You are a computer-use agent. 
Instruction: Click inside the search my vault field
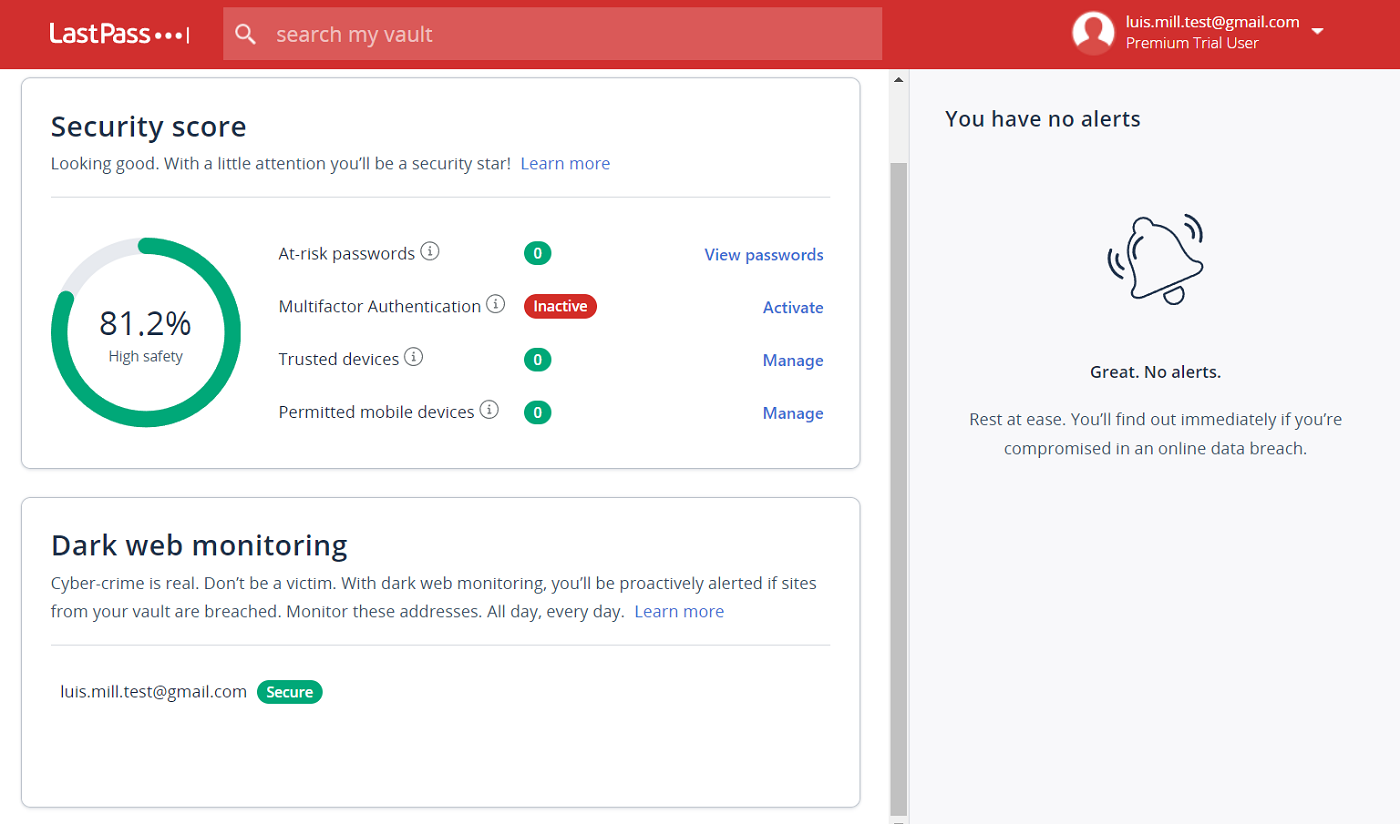(x=552, y=33)
